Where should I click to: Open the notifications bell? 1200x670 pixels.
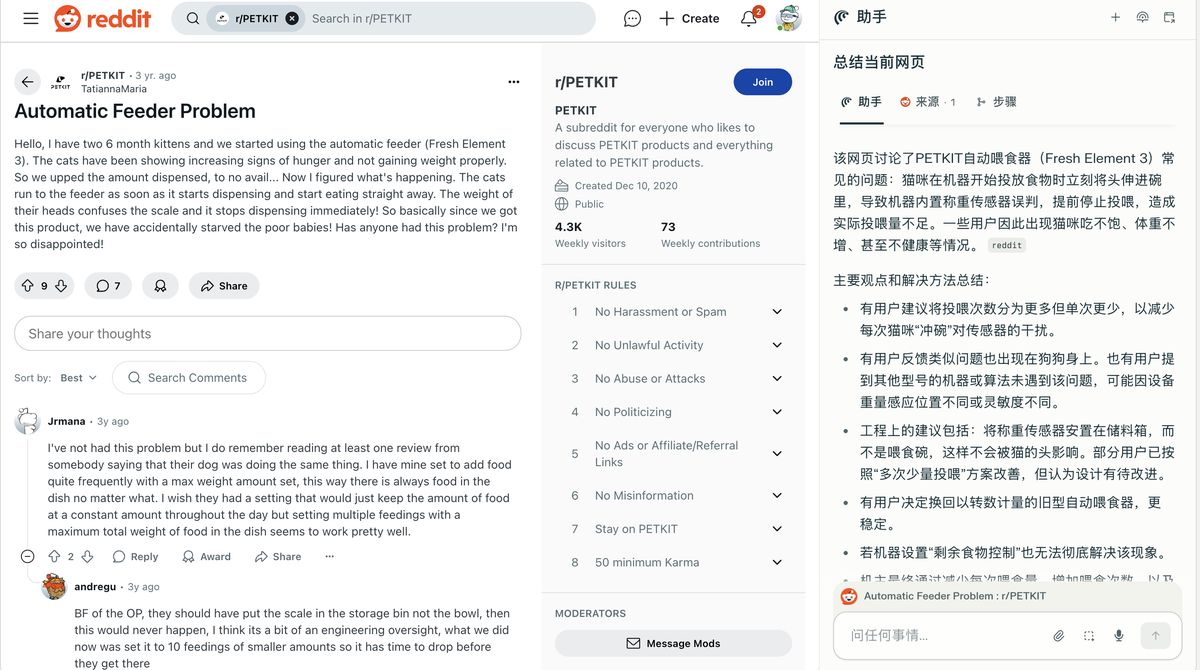[x=748, y=18]
